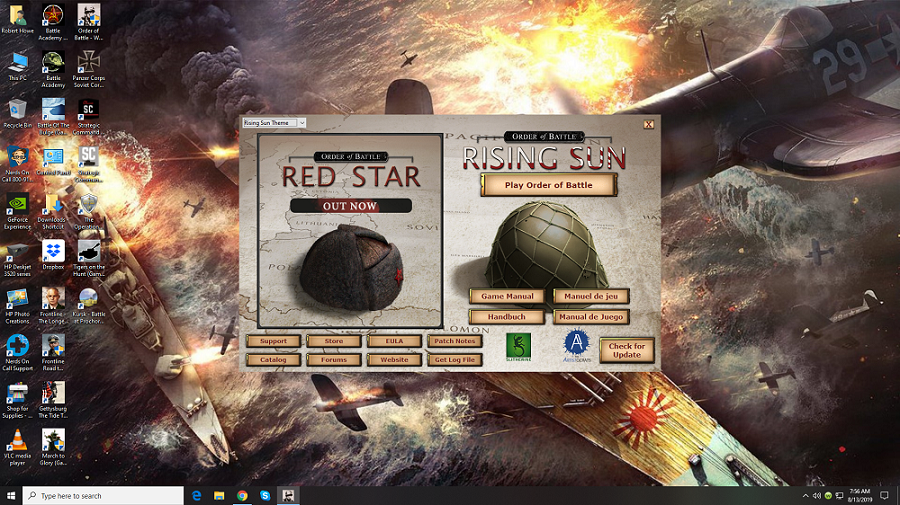This screenshot has width=900, height=505.
Task: Open the red-star Battle Academy shortcut in the top row
Action: (x=53, y=22)
